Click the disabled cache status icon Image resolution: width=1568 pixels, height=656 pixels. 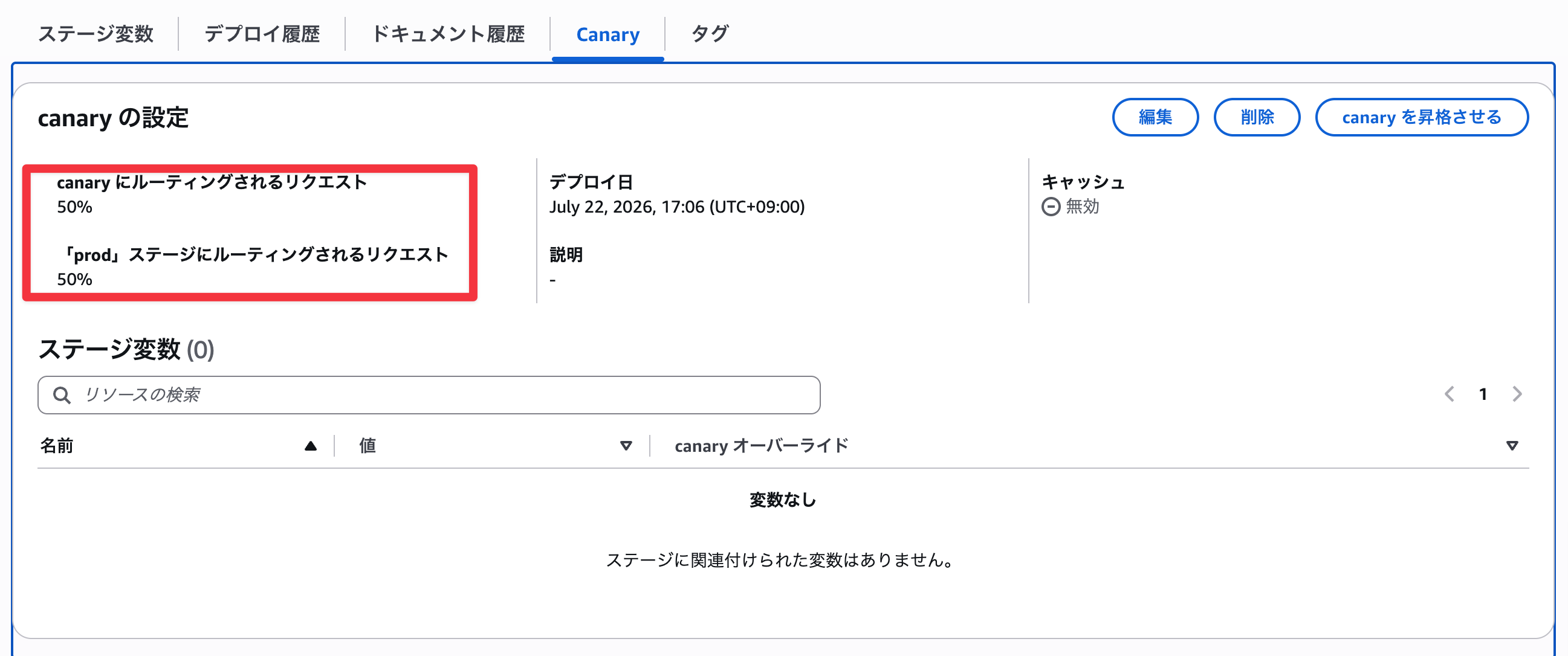click(x=1051, y=207)
